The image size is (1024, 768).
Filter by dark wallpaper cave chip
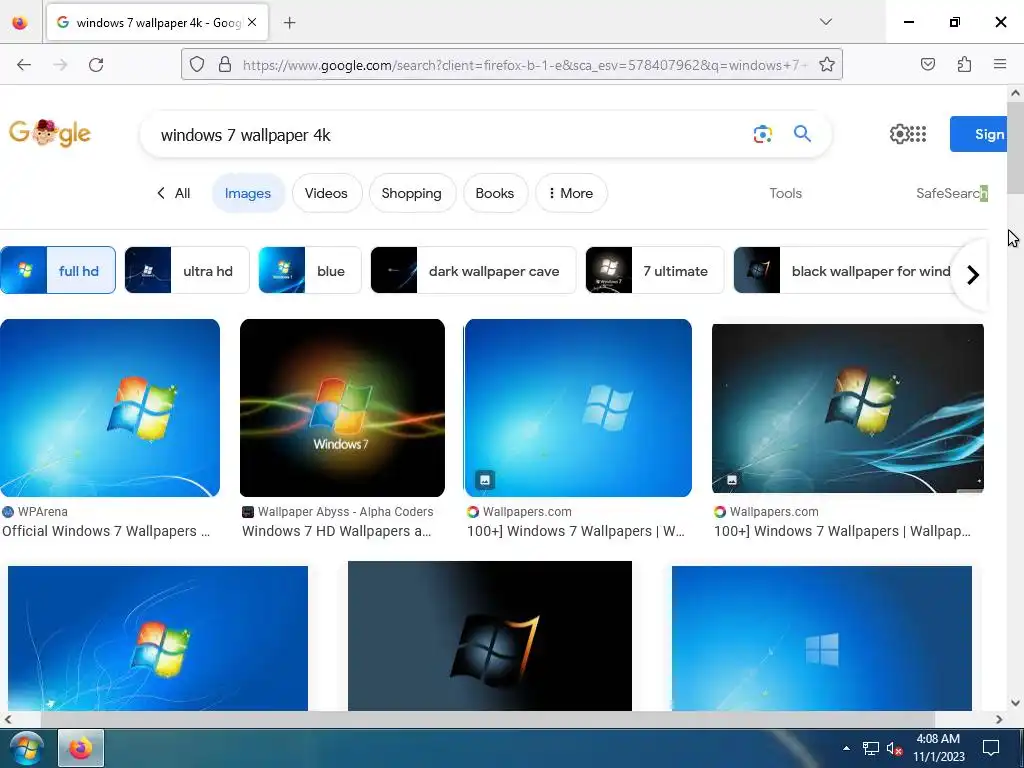click(473, 270)
